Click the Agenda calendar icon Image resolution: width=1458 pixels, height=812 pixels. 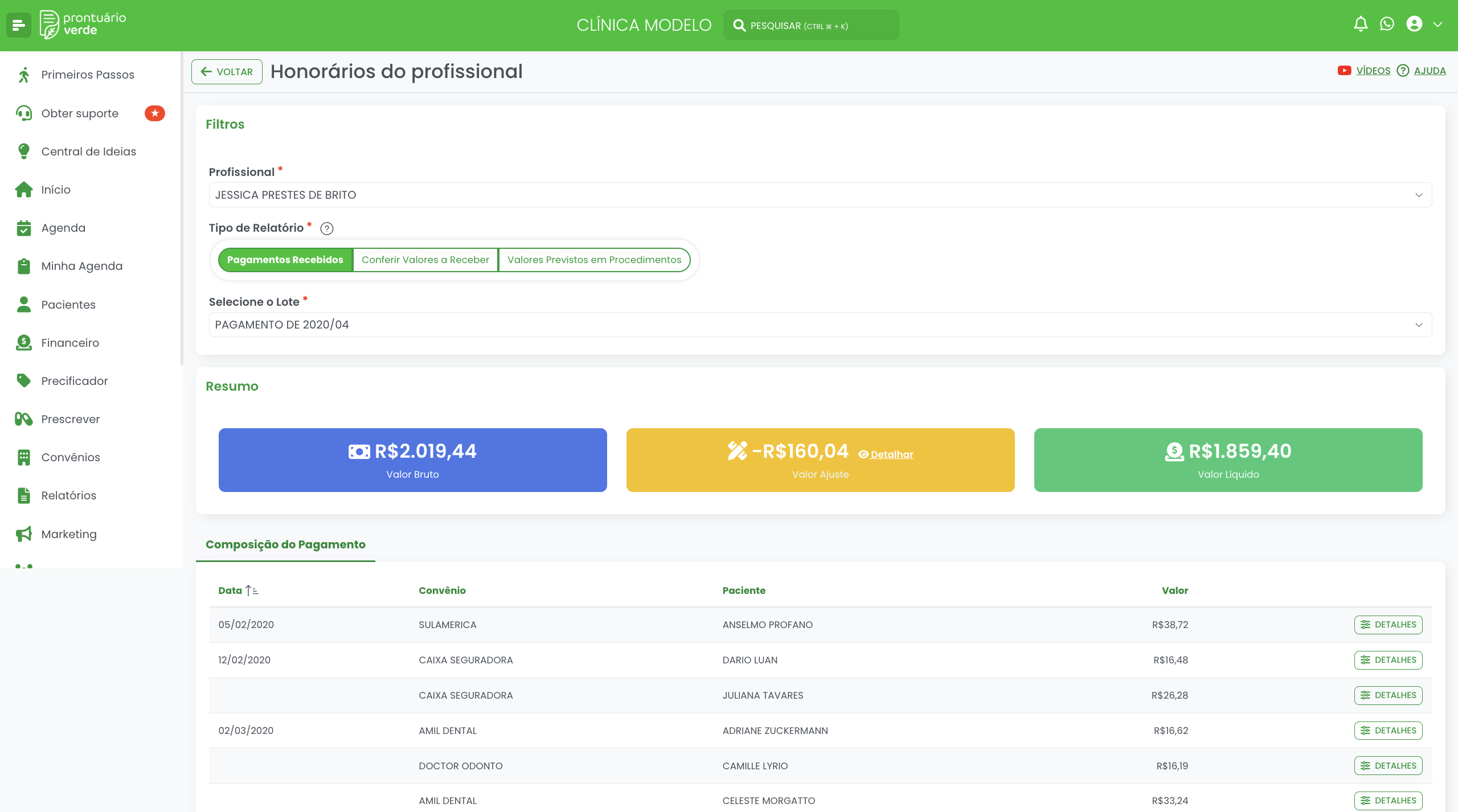[x=24, y=228]
